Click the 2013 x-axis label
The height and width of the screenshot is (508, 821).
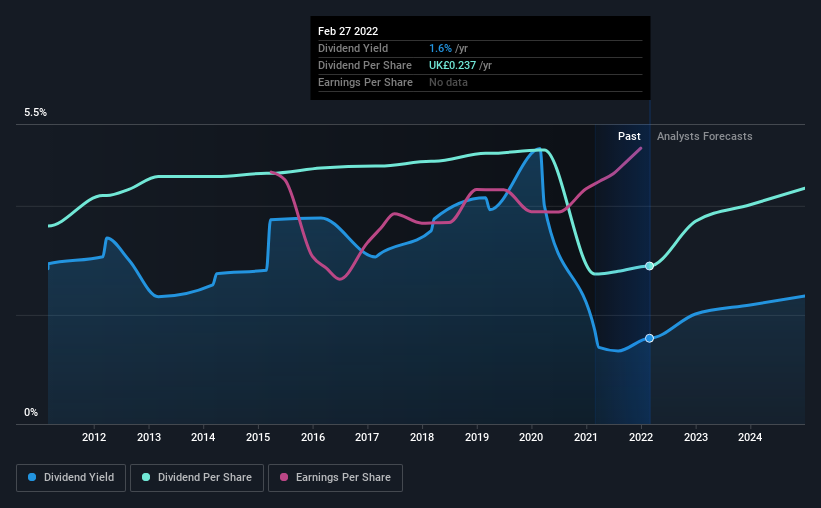149,437
